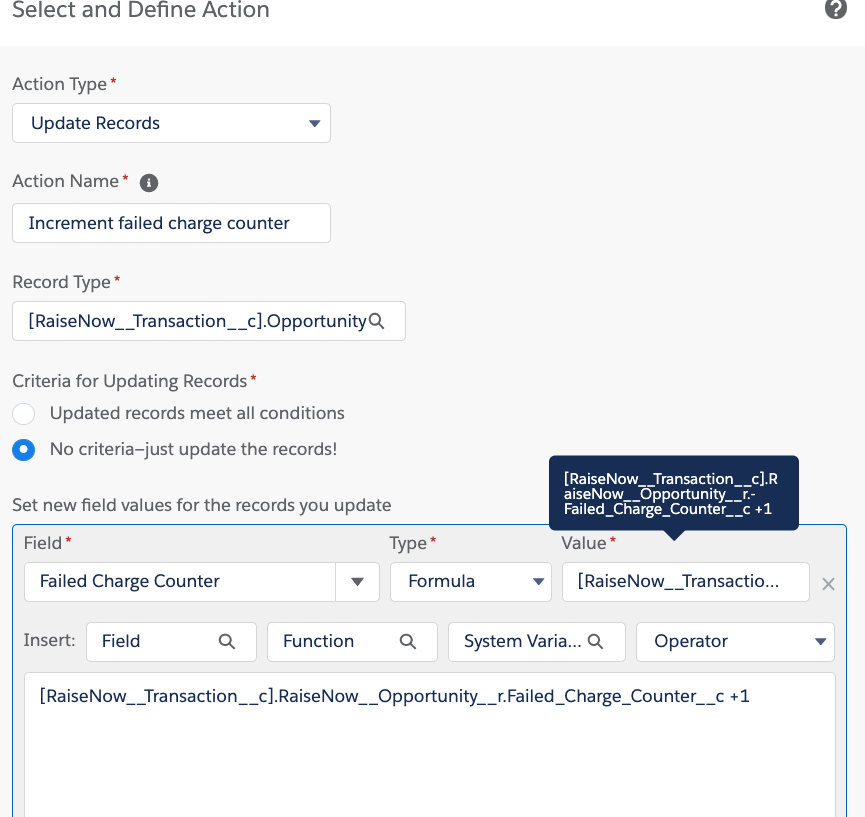
Task: Open the Operator dropdown
Action: [735, 642]
